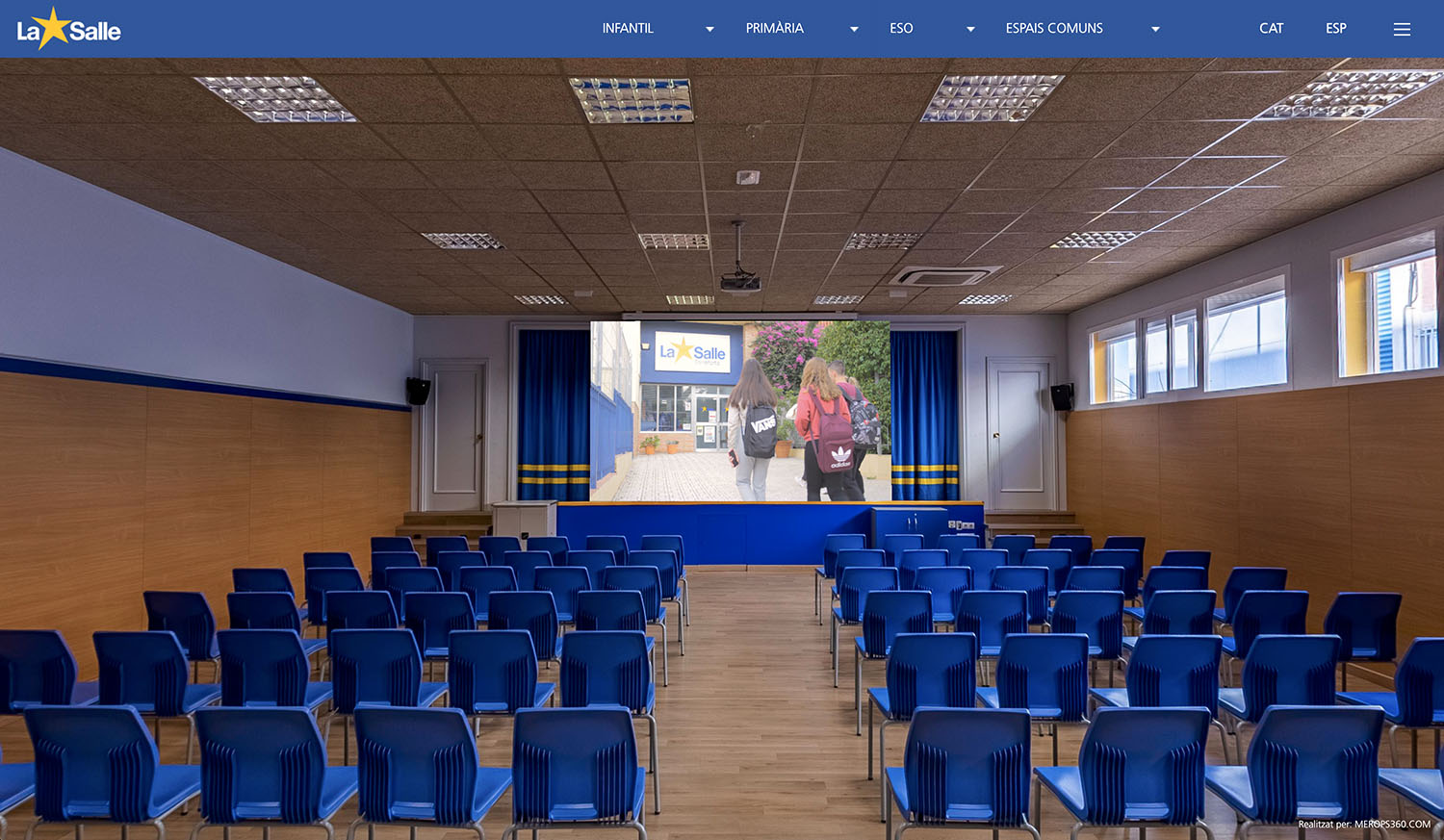Open the ESO menu

pos(901,29)
